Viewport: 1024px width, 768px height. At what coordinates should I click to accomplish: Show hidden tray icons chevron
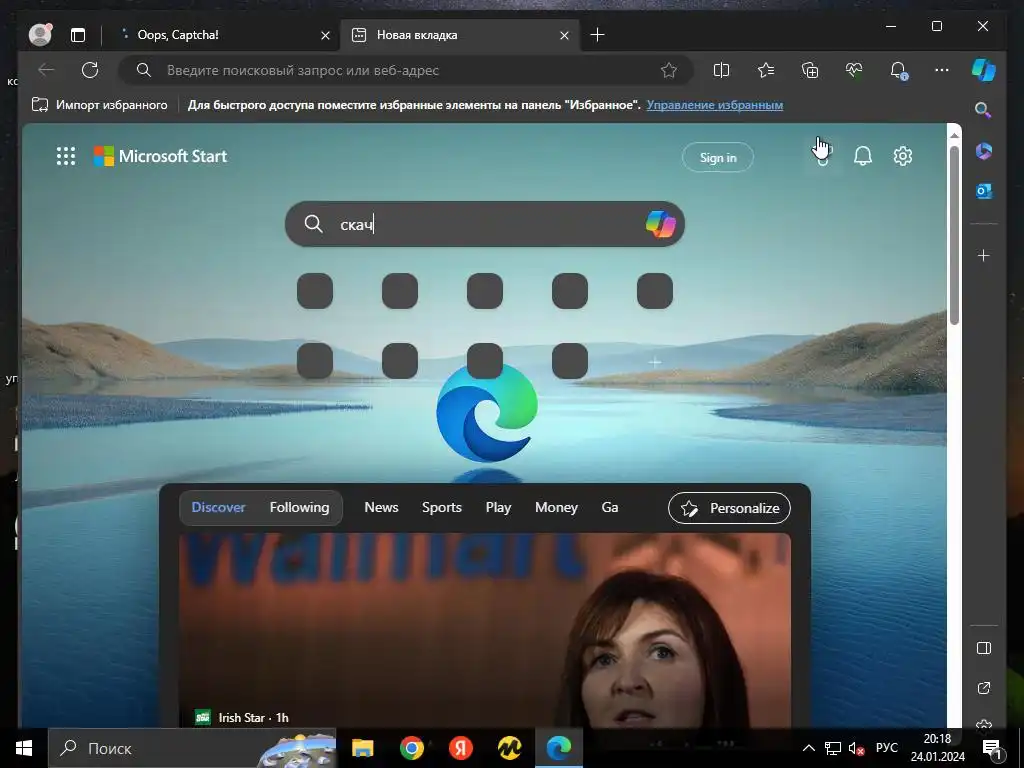click(808, 748)
